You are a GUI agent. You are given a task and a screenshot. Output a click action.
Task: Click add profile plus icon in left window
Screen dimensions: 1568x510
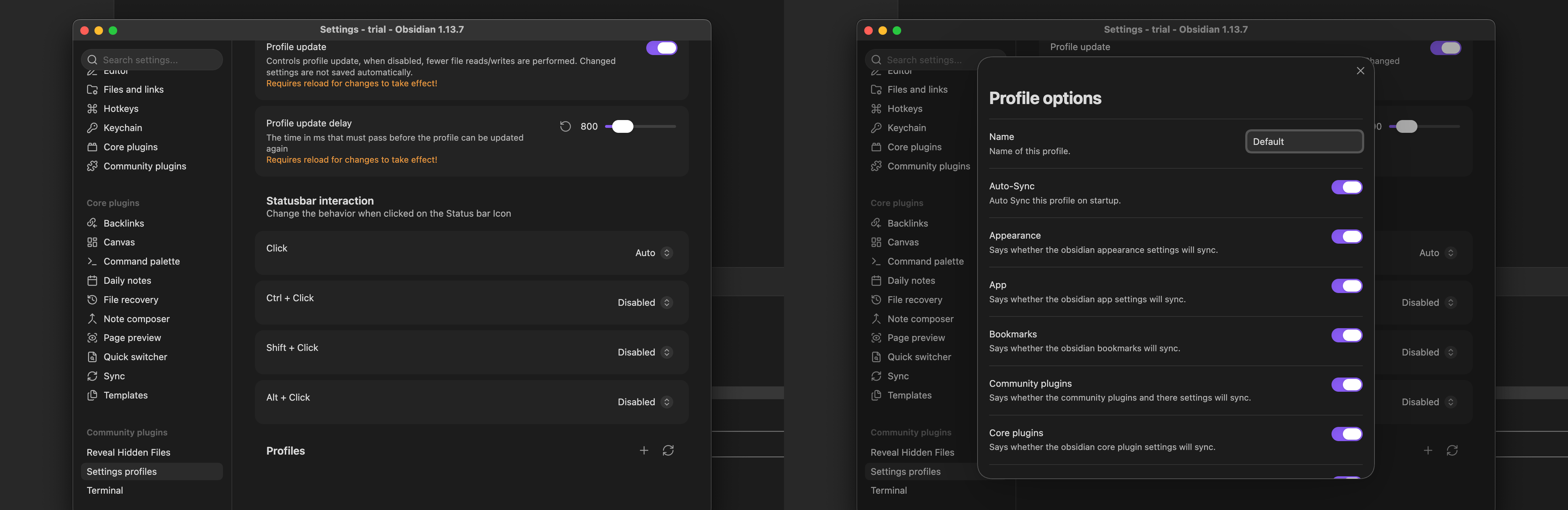click(x=644, y=450)
